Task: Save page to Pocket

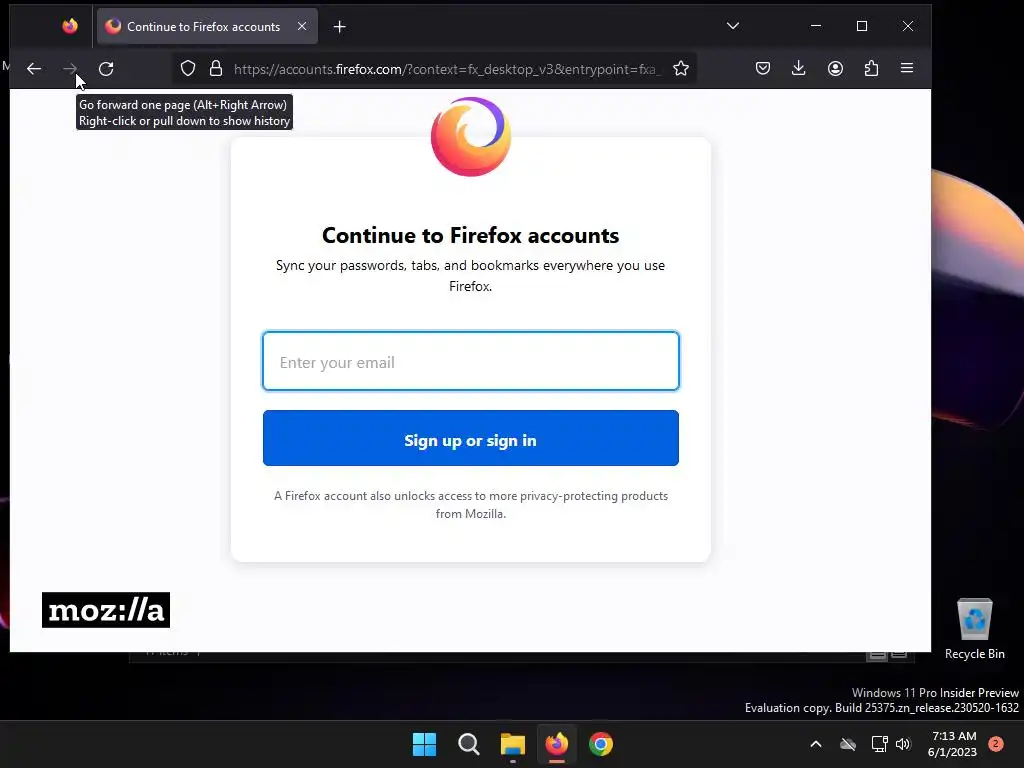Action: coord(763,68)
